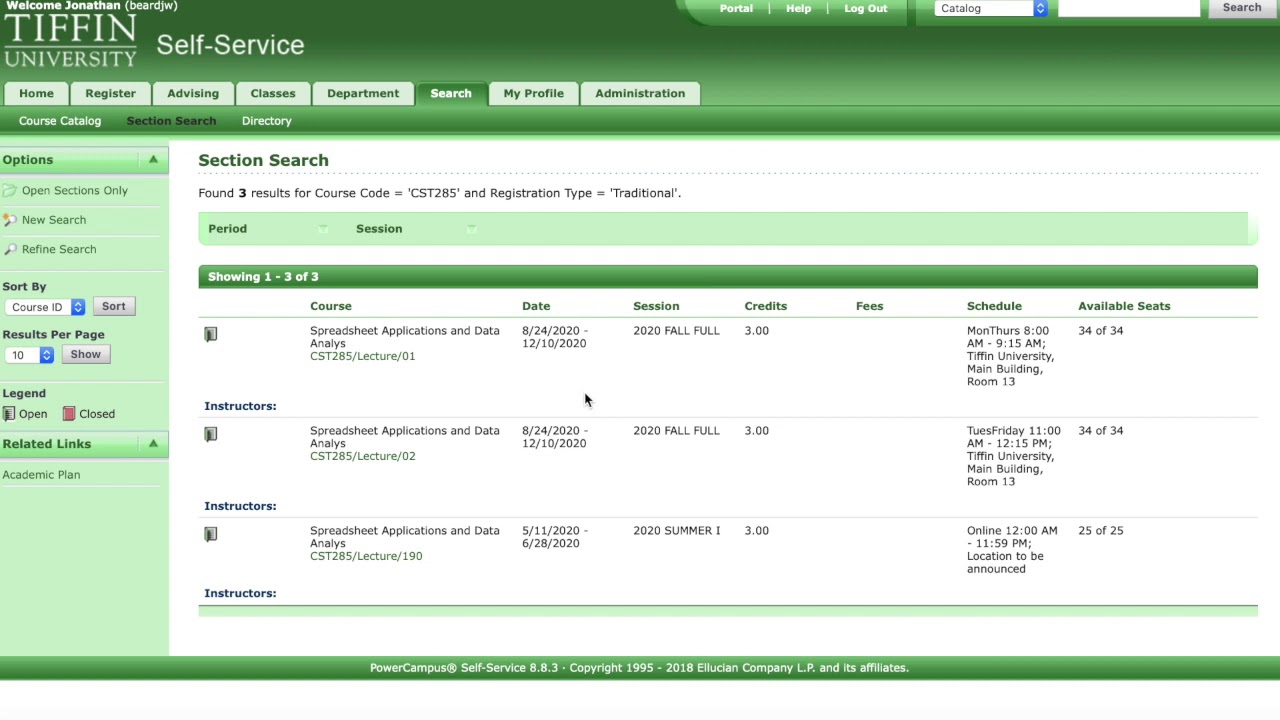Click in the top search text field

tap(1129, 8)
